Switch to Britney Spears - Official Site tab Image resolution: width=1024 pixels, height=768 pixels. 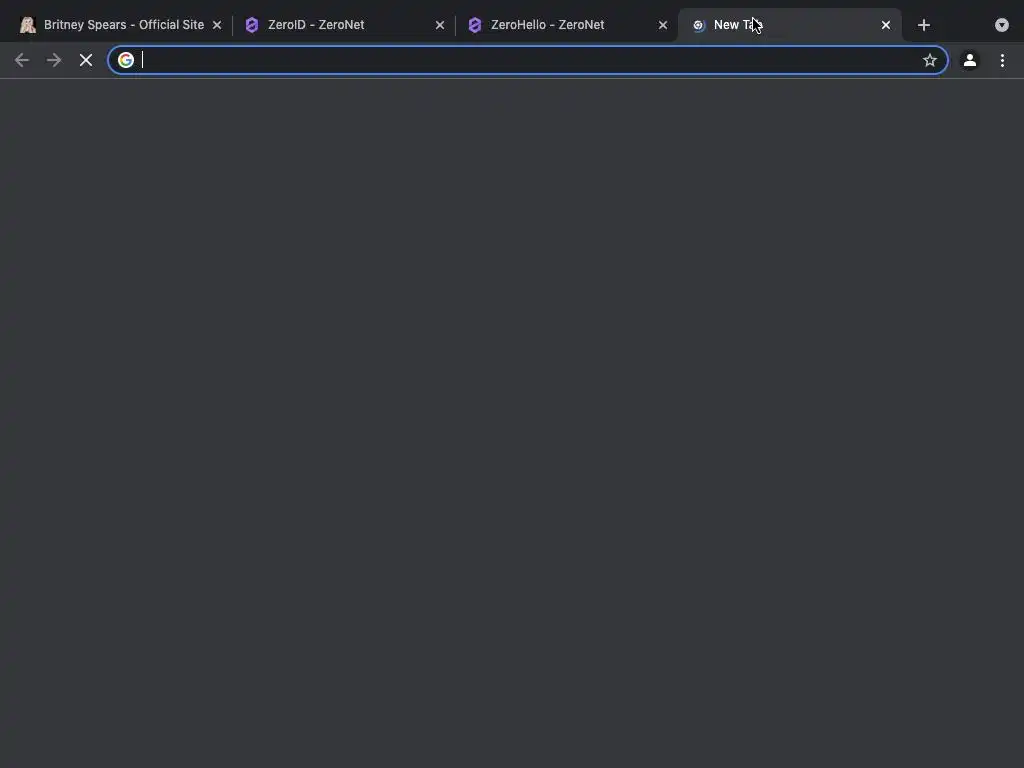[121, 25]
